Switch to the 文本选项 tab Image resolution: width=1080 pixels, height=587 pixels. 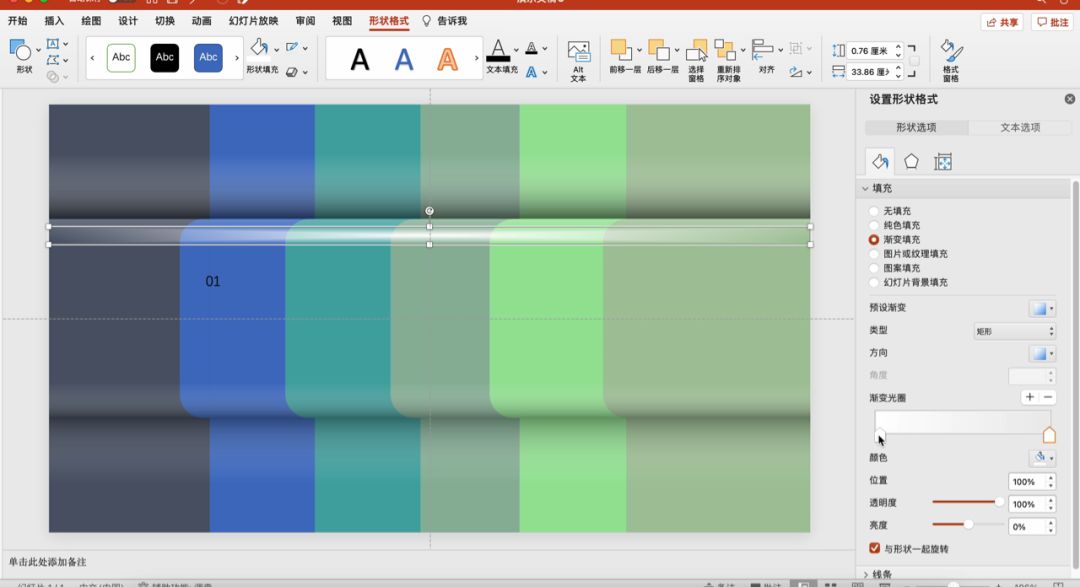(1020, 127)
